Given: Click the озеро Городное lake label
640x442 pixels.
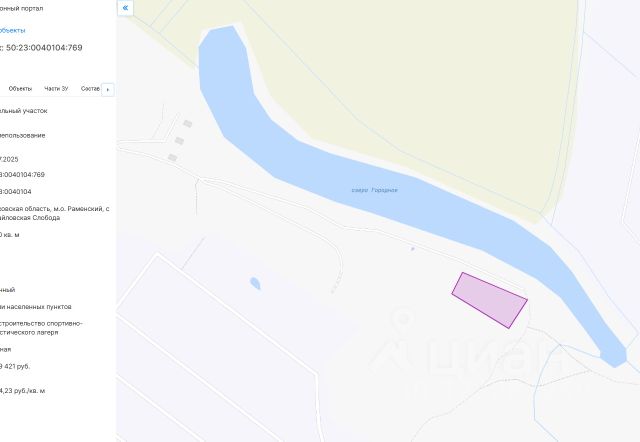Looking at the screenshot, I should (x=374, y=190).
